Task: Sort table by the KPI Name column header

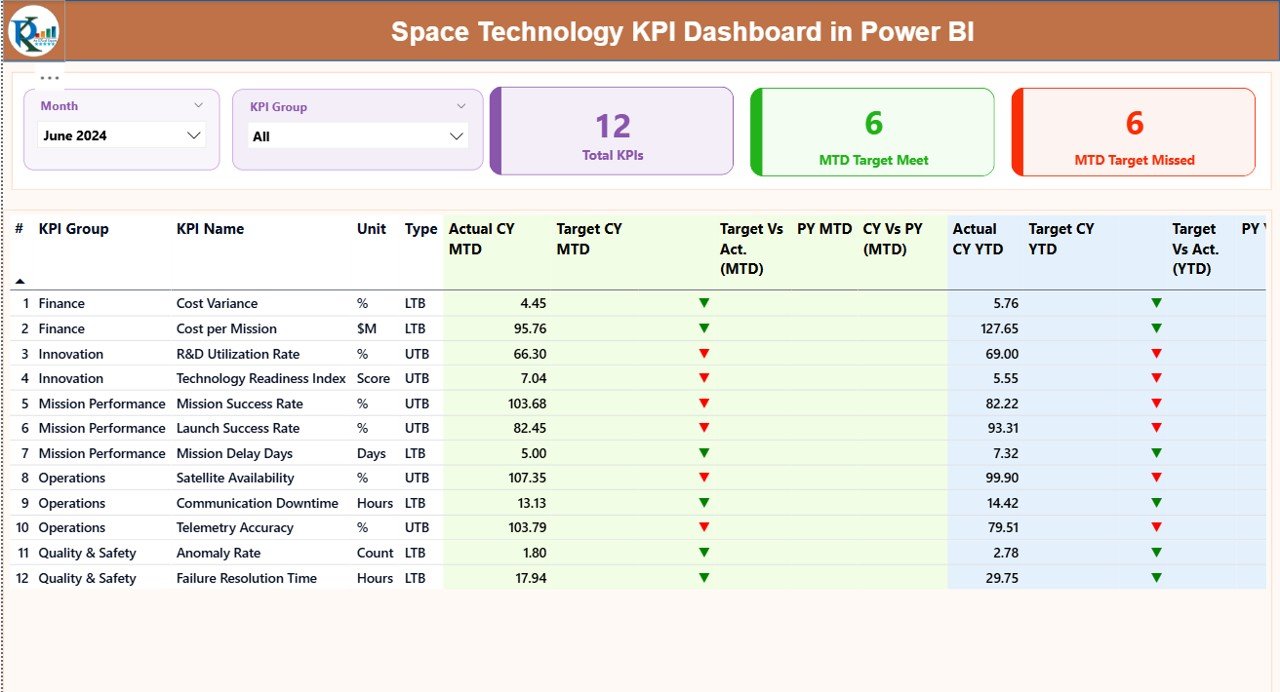Action: (210, 228)
